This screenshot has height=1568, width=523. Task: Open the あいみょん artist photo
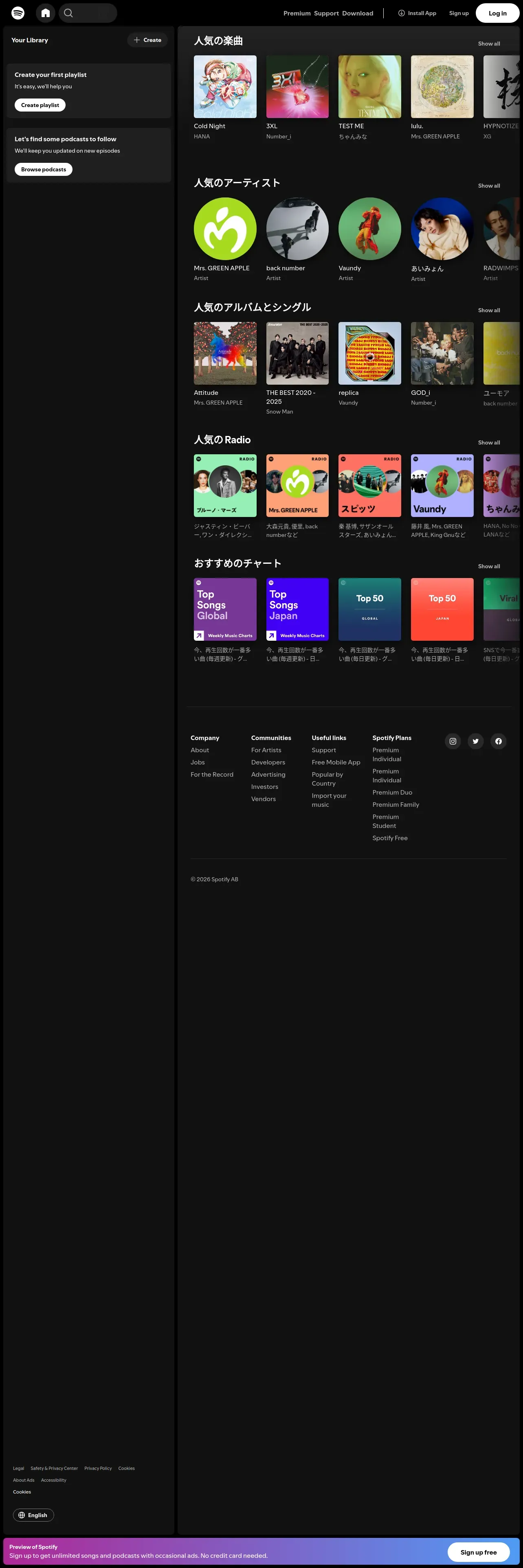[442, 229]
